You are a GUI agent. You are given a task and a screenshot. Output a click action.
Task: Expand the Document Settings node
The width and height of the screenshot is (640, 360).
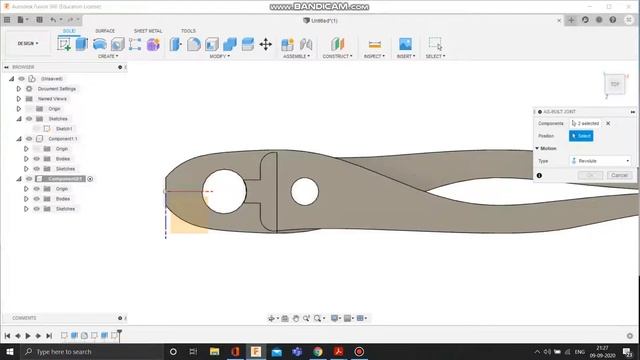[x=19, y=89]
